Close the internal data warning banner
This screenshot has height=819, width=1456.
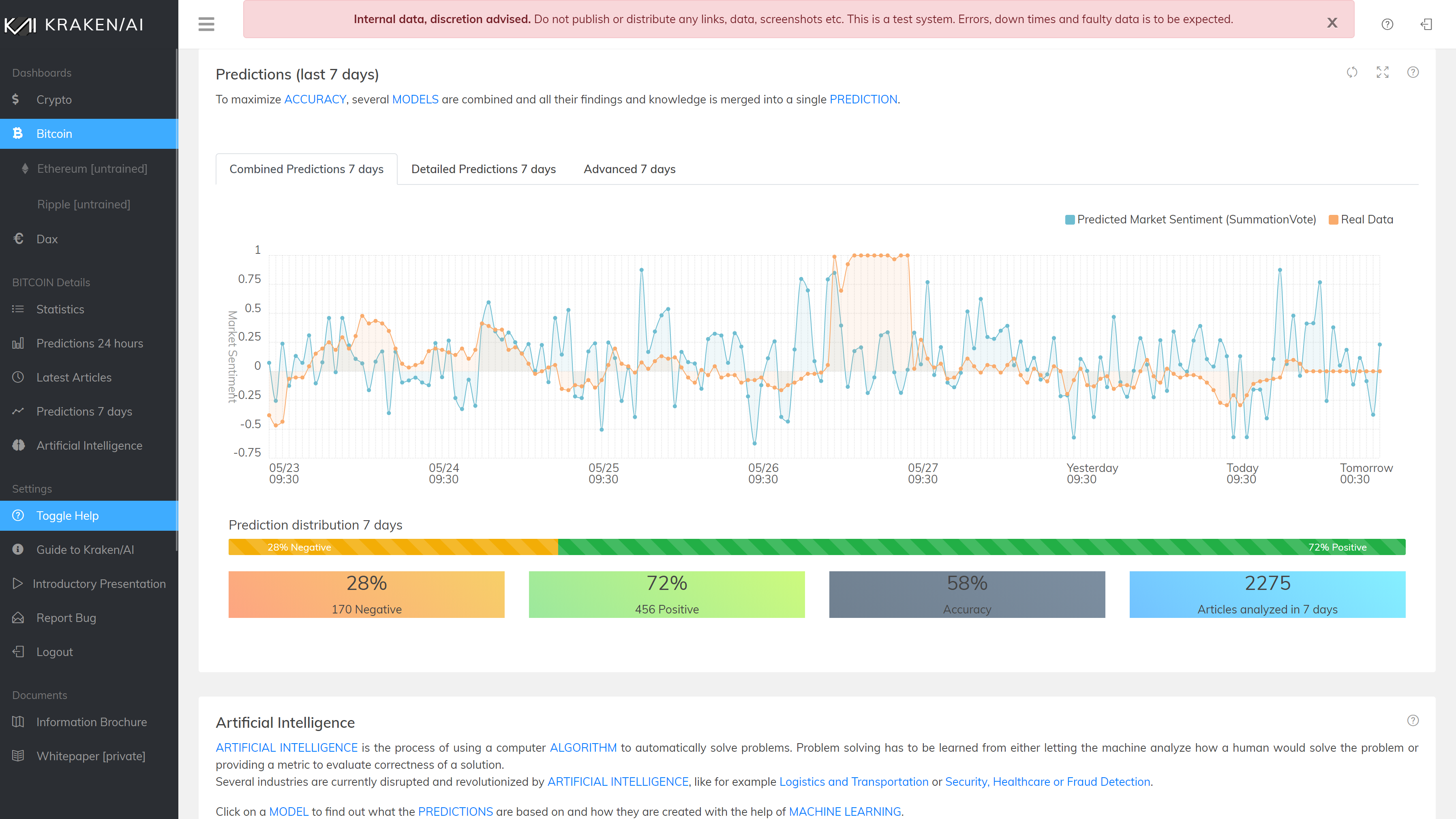tap(1332, 23)
